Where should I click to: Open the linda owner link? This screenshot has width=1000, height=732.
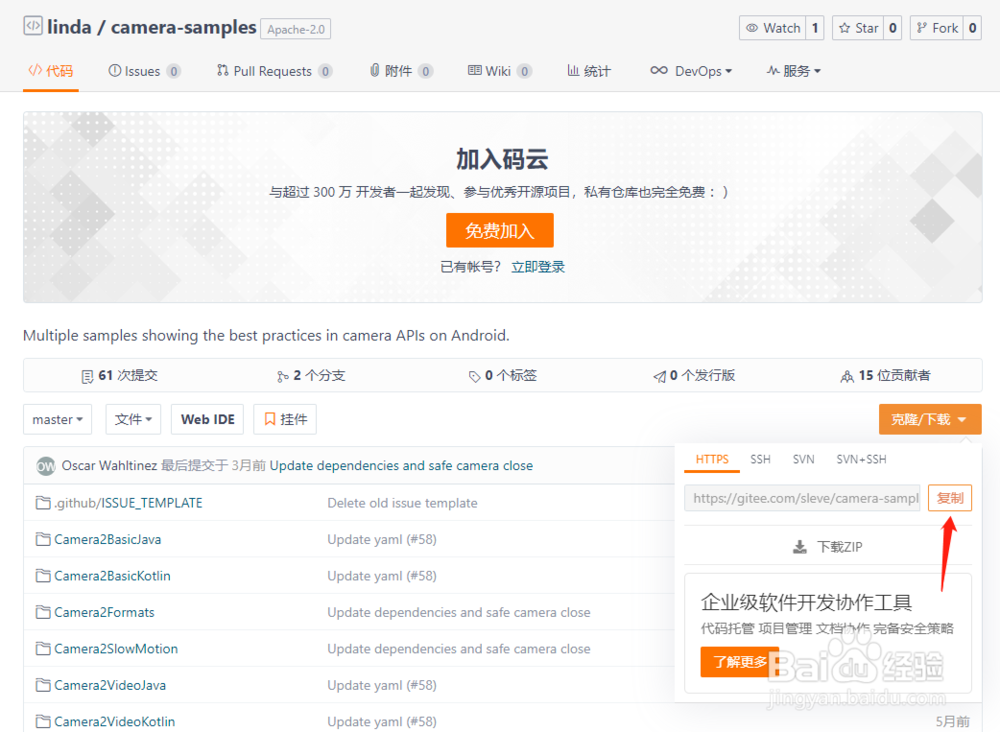point(70,27)
